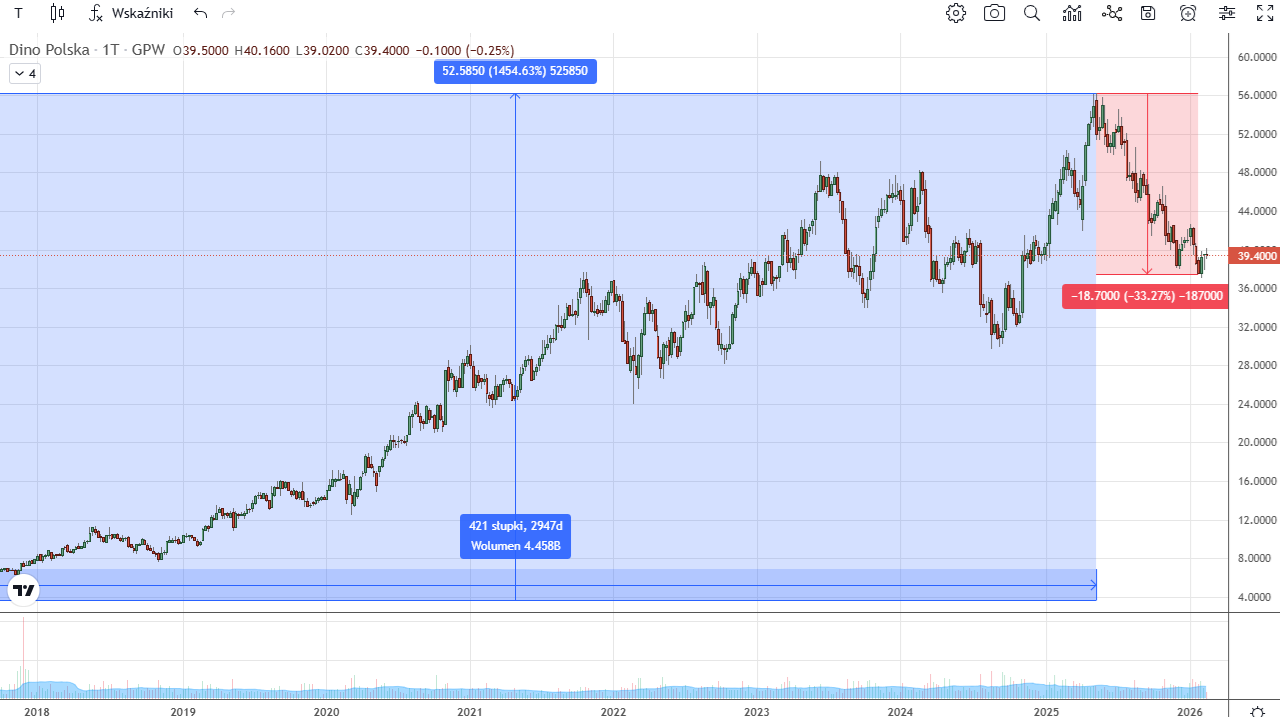The image size is (1280, 720).
Task: Open the chart settings gear
Action: pos(956,13)
